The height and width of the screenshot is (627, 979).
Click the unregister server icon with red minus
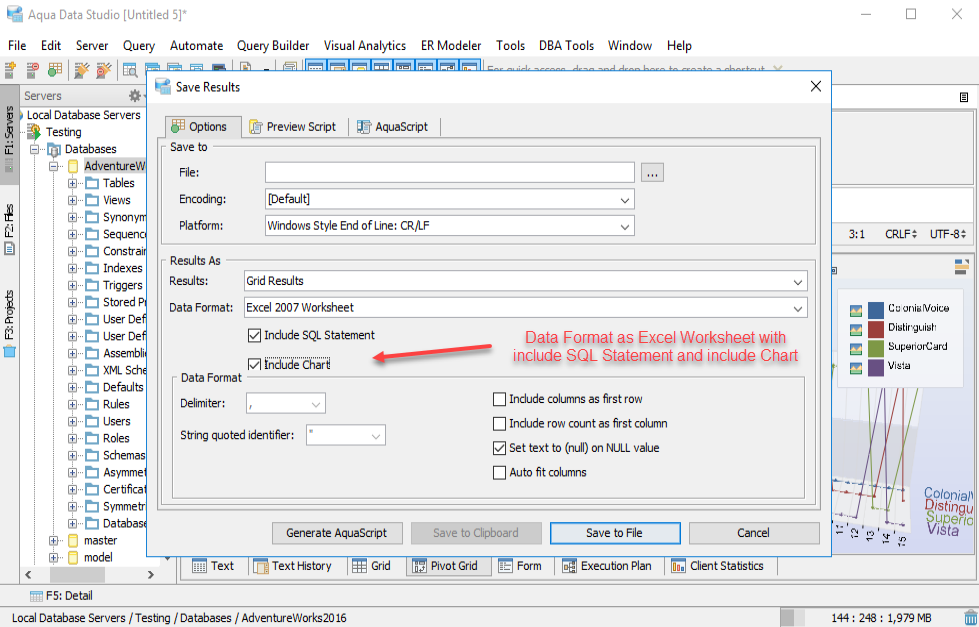click(x=32, y=70)
